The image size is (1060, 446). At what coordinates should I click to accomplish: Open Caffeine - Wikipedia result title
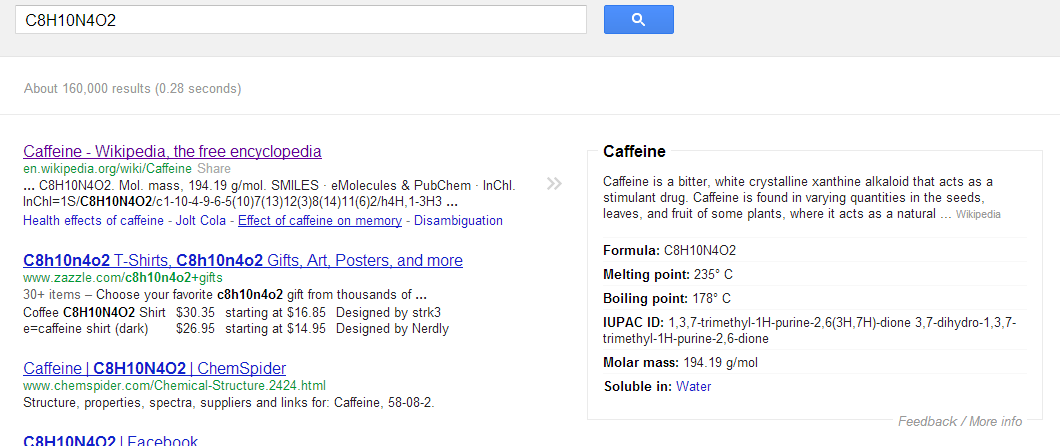[x=172, y=151]
